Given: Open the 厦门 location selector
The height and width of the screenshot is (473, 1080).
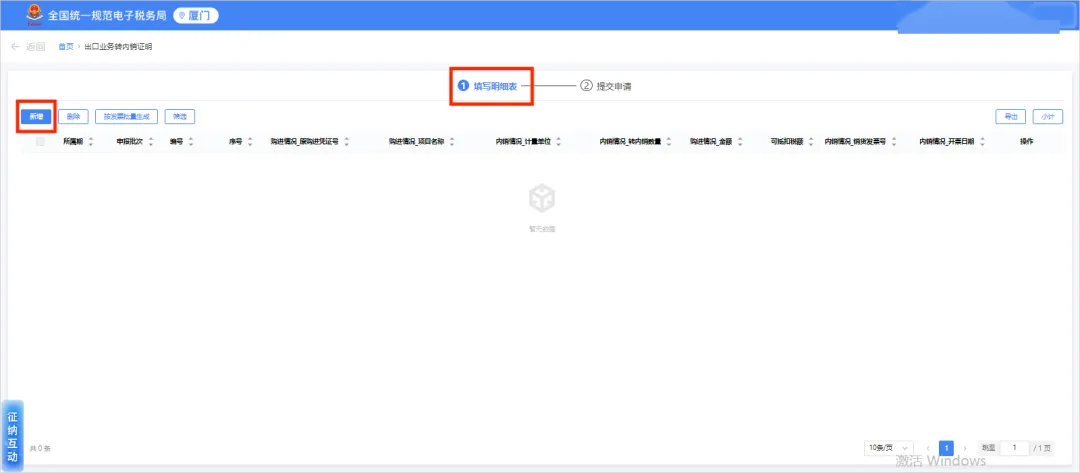Looking at the screenshot, I should pyautogui.click(x=196, y=15).
